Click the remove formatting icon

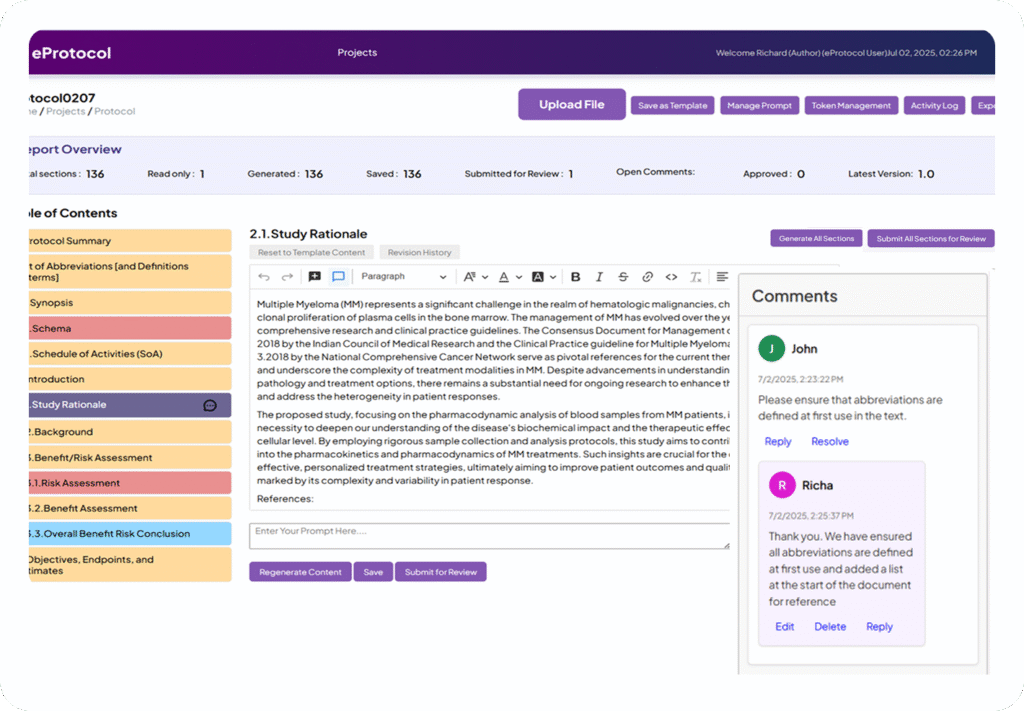[x=695, y=277]
